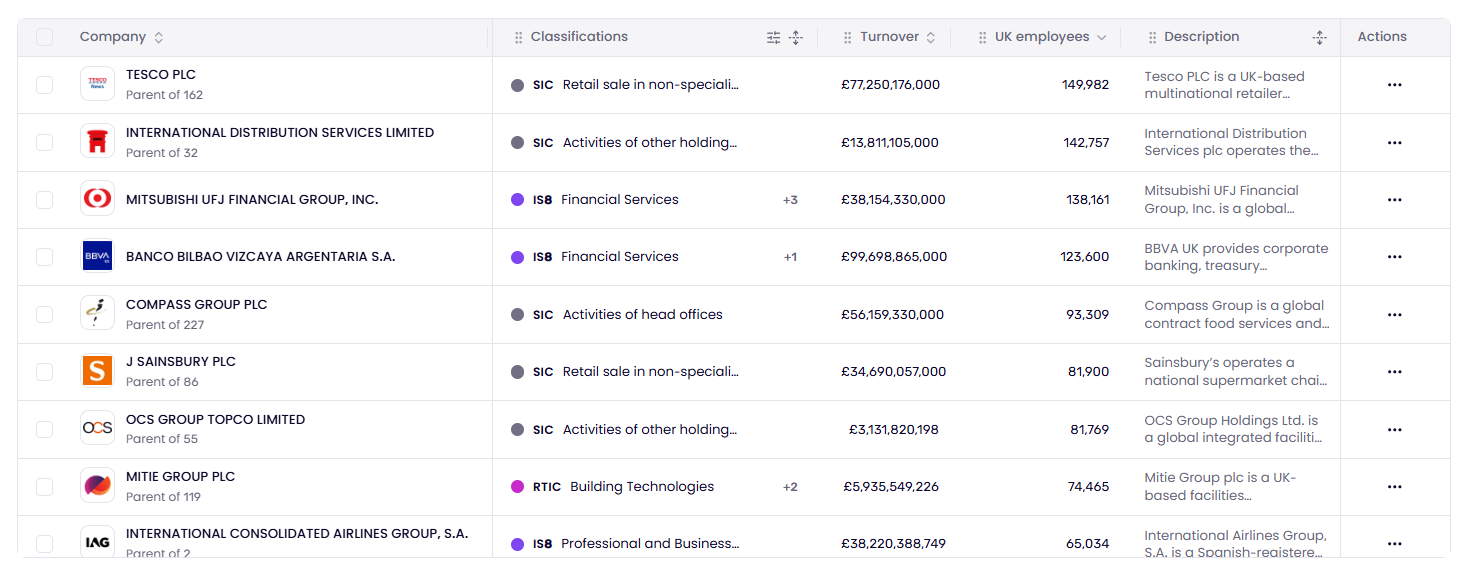Image resolution: width=1469 pixels, height=575 pixels.
Task: Click the Description column expand-width icon
Action: click(x=1319, y=38)
